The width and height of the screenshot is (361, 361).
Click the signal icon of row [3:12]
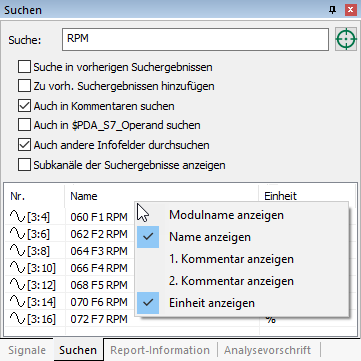point(17,285)
